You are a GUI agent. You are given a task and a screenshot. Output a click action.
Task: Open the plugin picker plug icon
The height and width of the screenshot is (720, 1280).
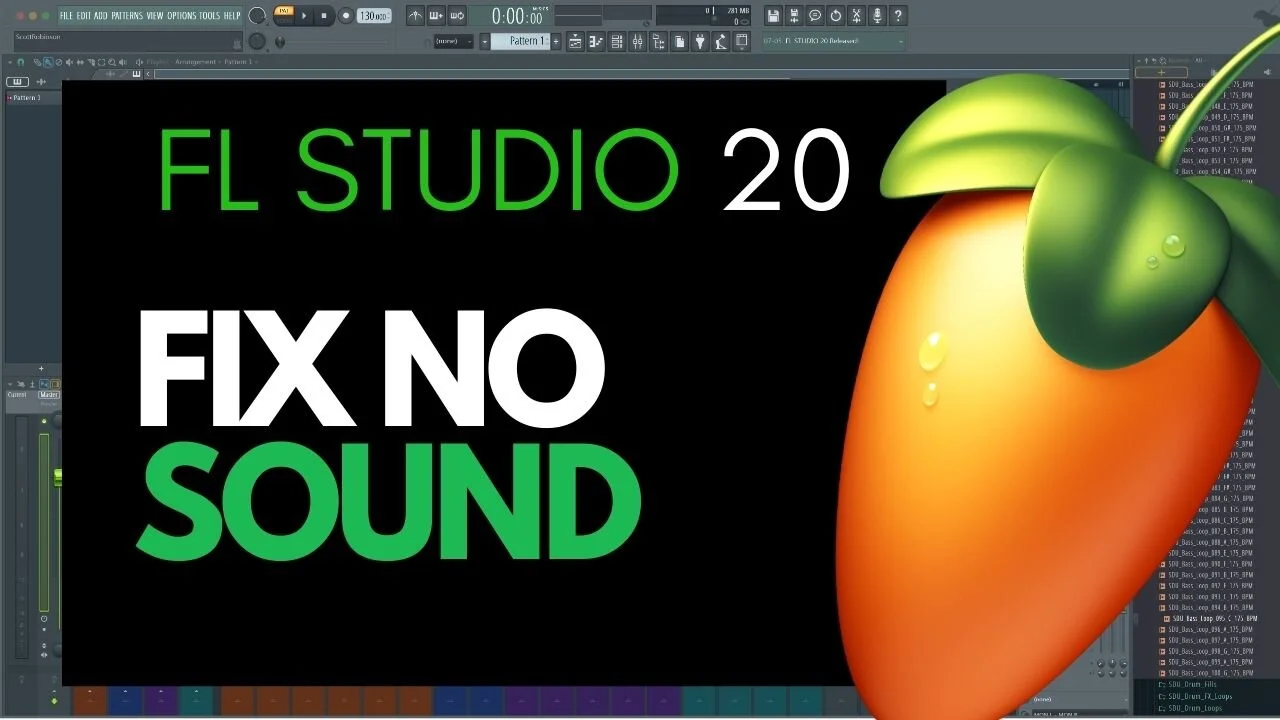[699, 41]
